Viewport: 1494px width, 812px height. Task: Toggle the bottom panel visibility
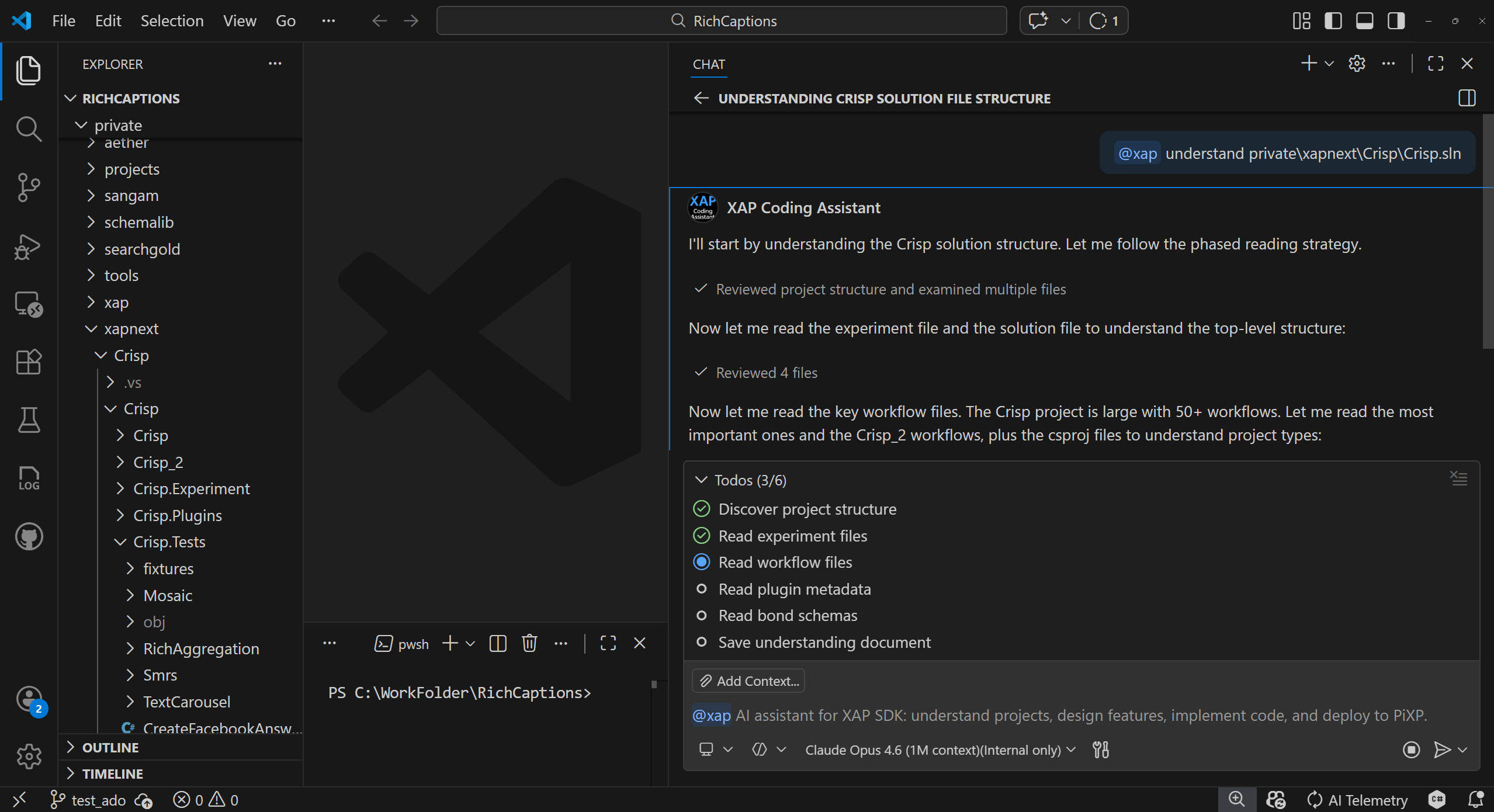click(1364, 21)
